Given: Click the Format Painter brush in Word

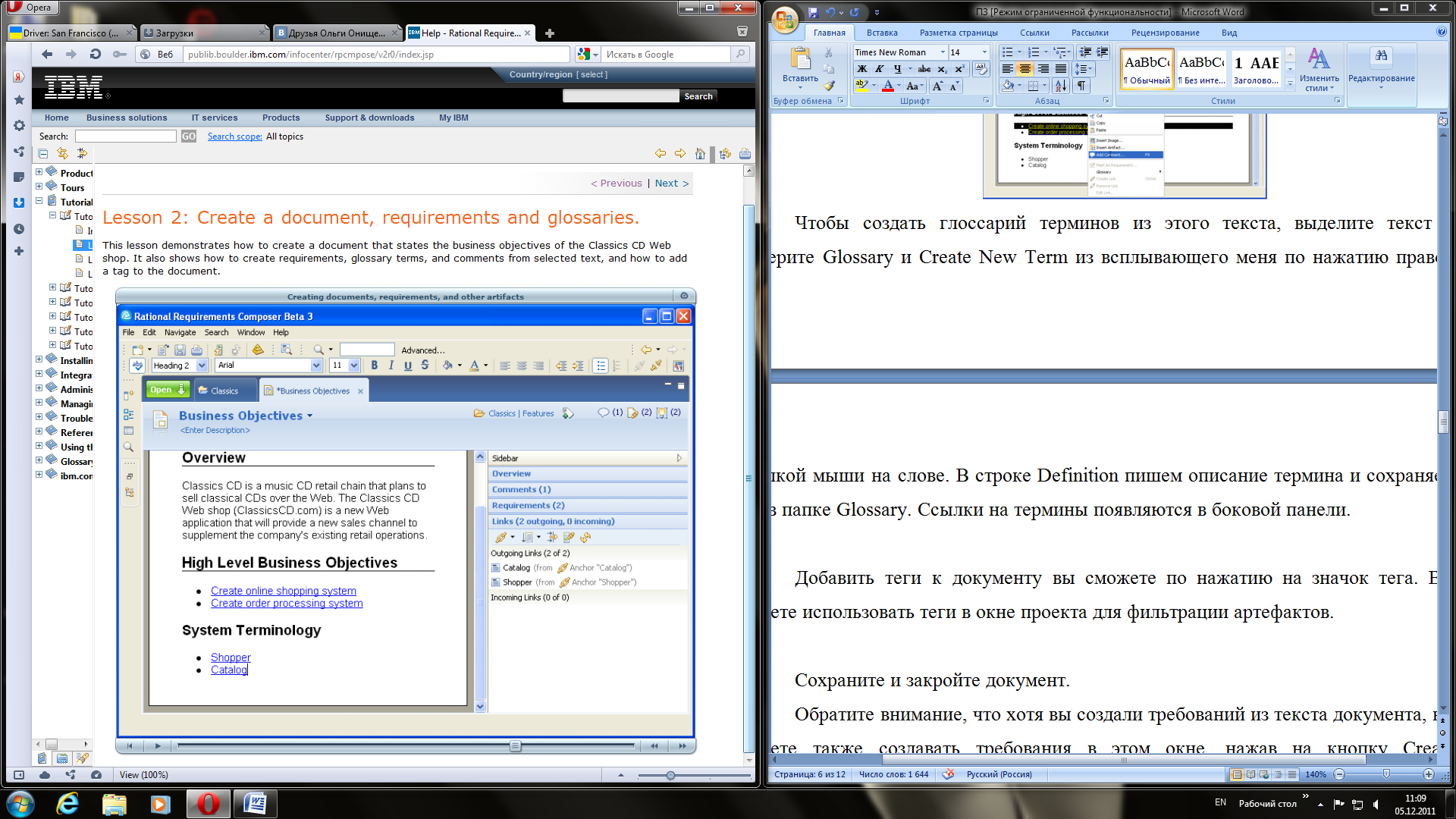Looking at the screenshot, I should [828, 86].
